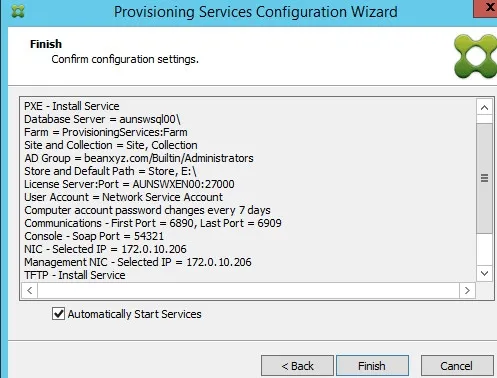Click the vertical scrollbar thumb grip
The image size is (497, 378).
[x=484, y=178]
